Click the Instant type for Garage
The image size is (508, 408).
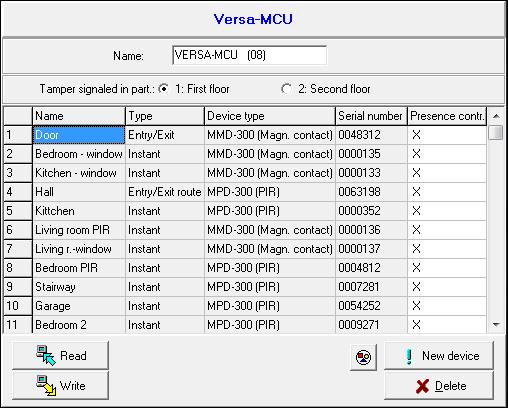coord(165,306)
